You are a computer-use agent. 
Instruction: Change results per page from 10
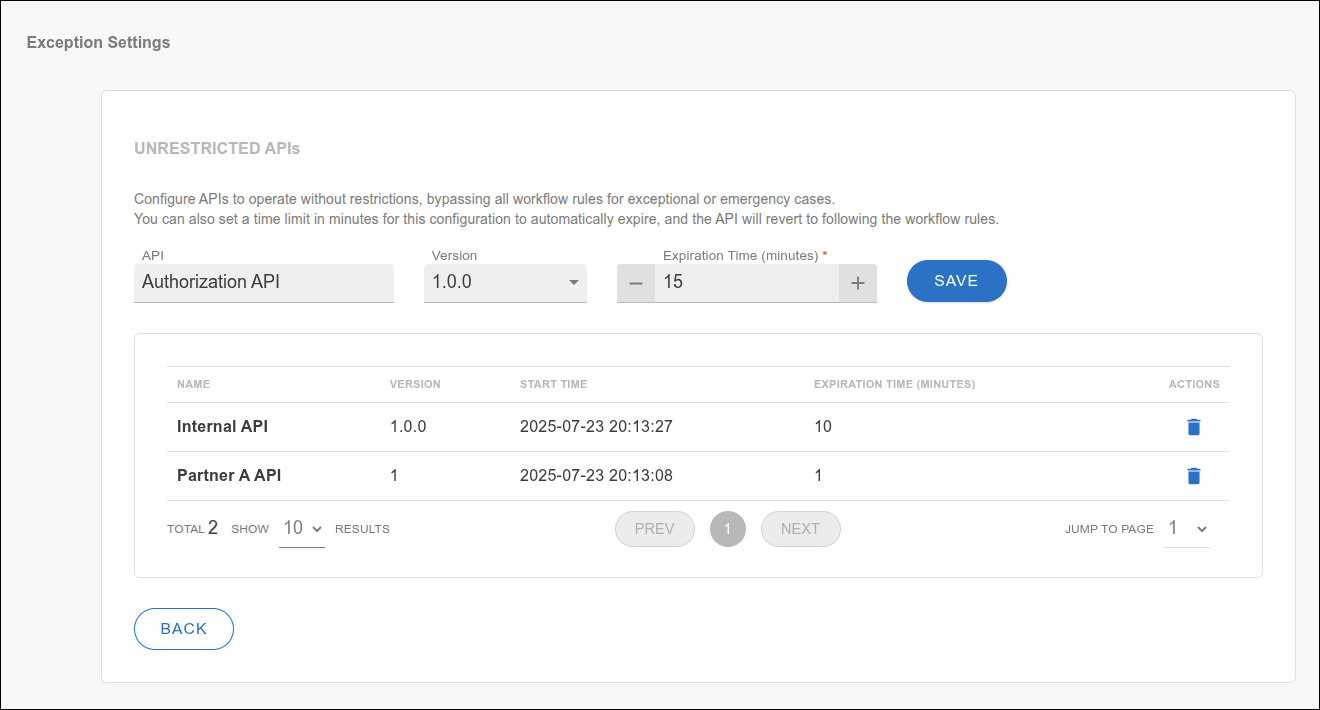click(300, 528)
